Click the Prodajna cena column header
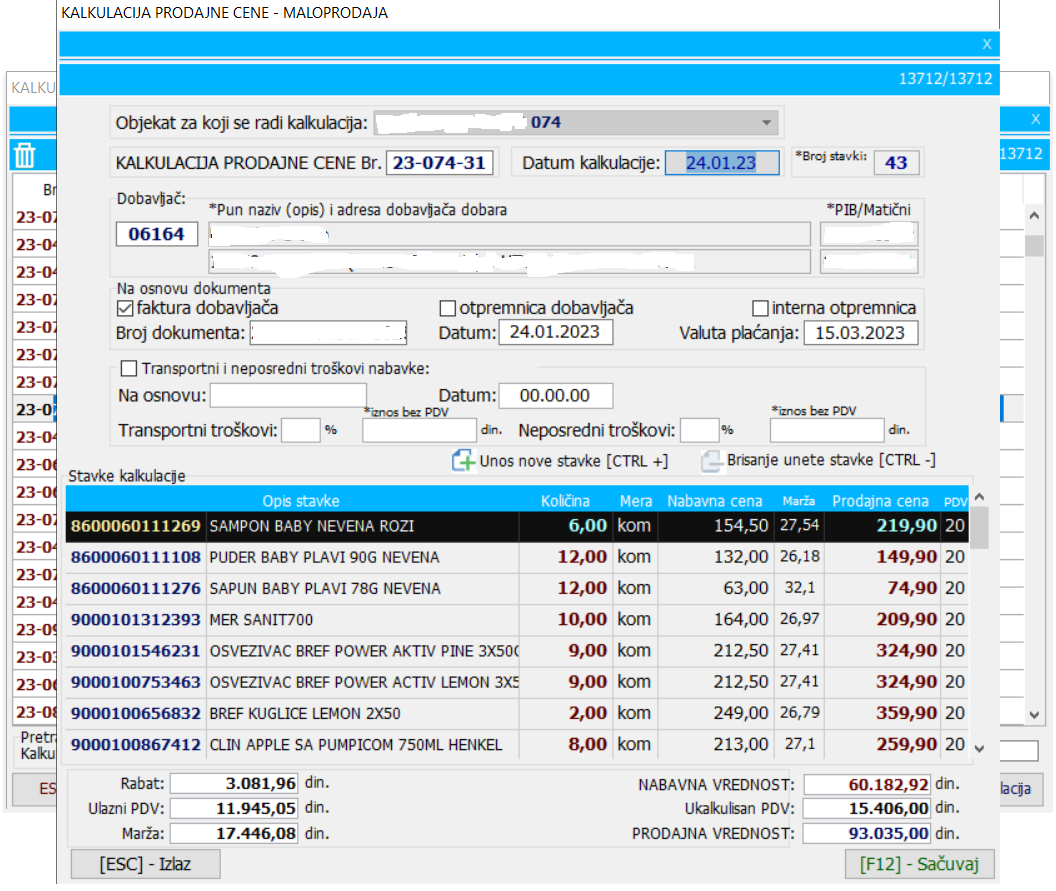The width and height of the screenshot is (1056, 891). (x=881, y=501)
